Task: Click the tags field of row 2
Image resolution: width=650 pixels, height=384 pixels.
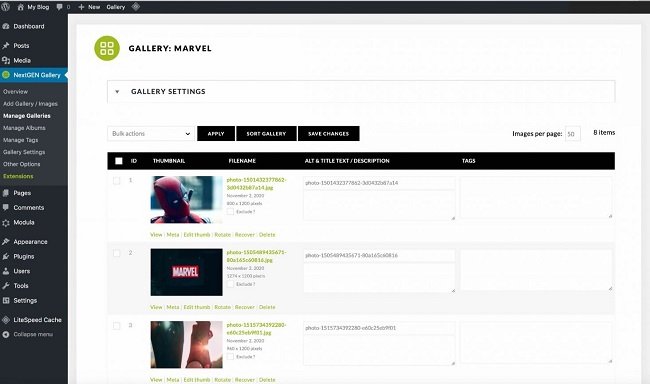Action: (536, 270)
